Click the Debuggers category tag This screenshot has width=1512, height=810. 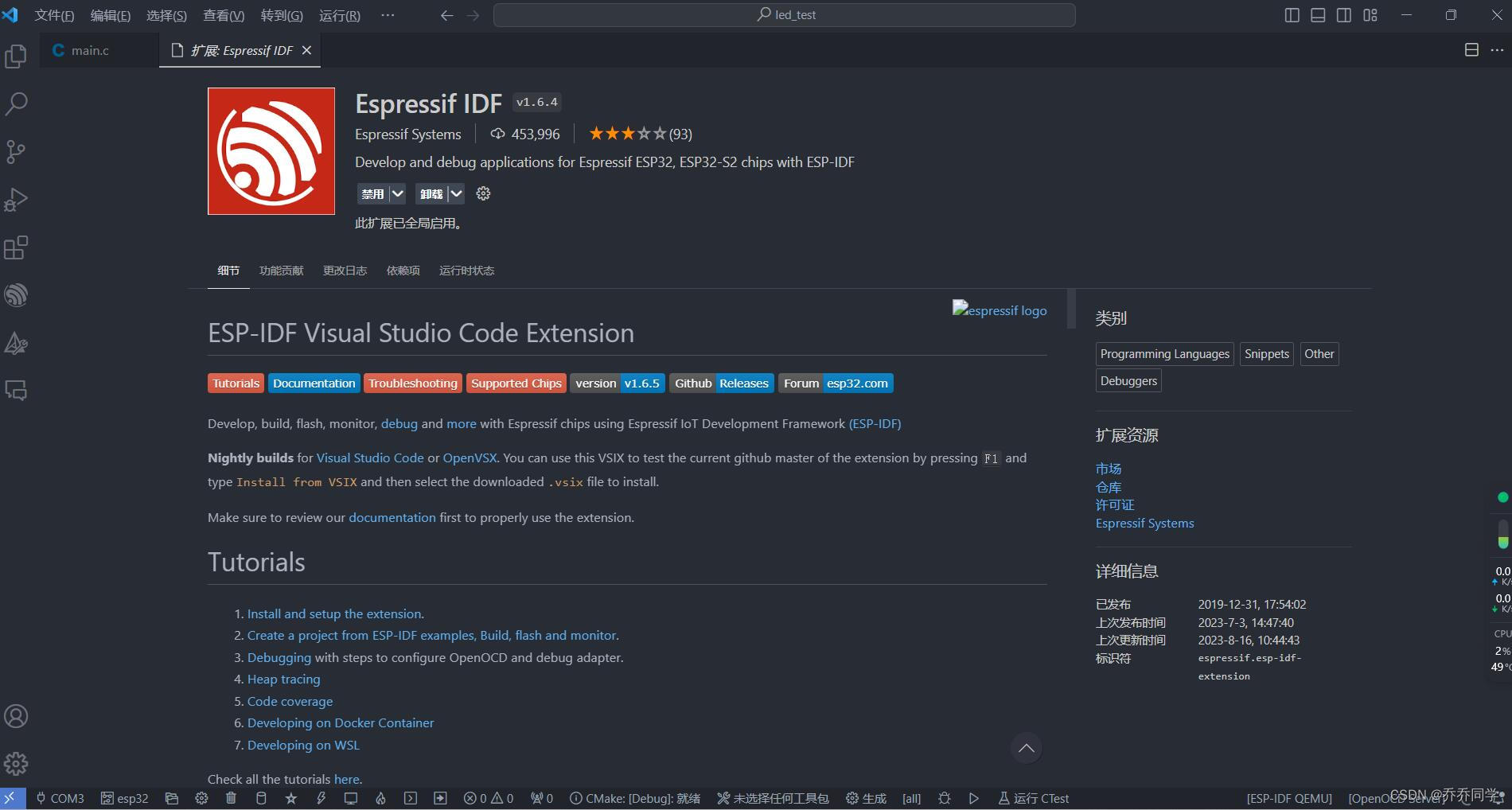pyautogui.click(x=1128, y=380)
